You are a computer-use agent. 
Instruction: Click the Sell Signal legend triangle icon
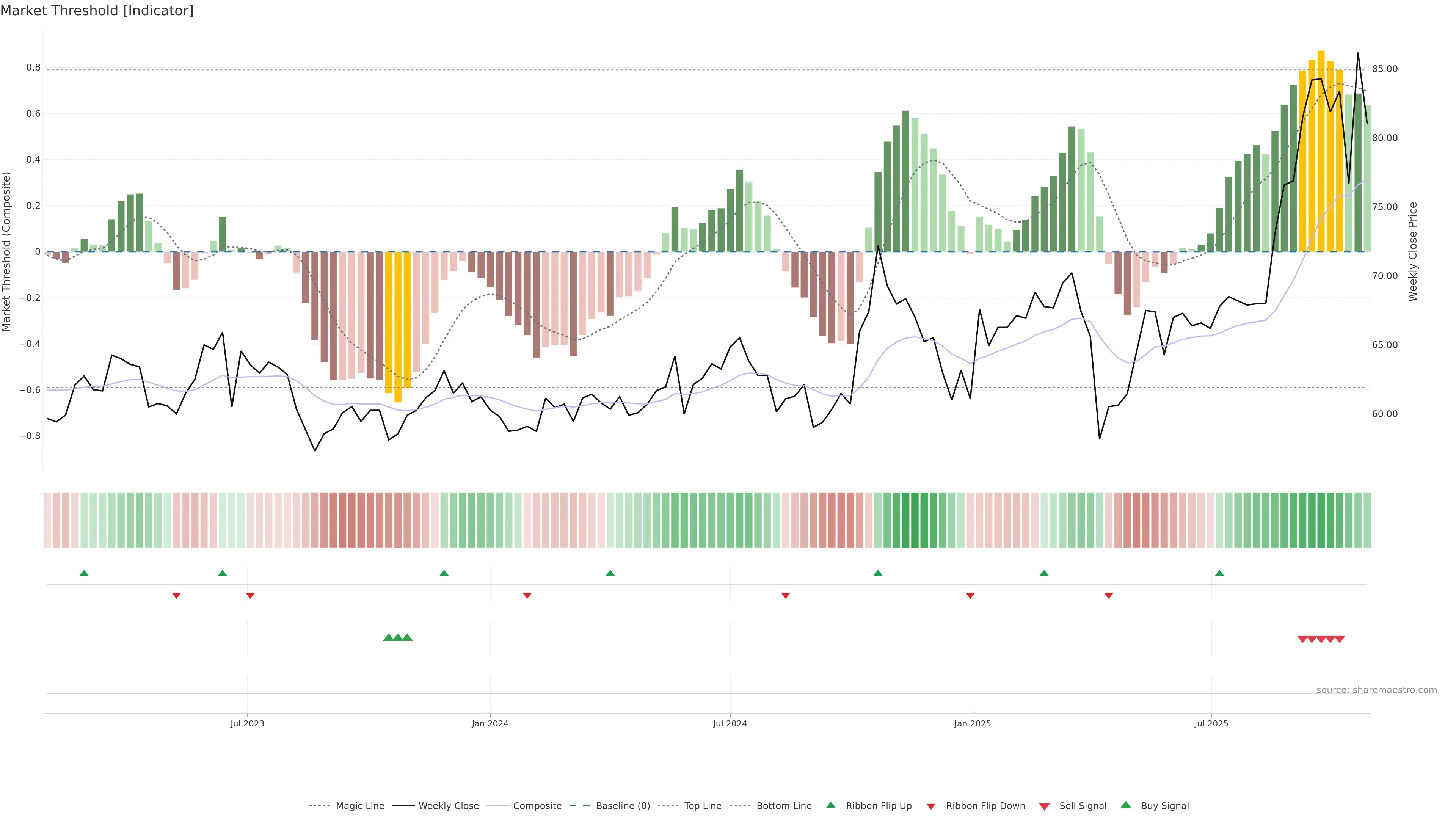point(1045,806)
